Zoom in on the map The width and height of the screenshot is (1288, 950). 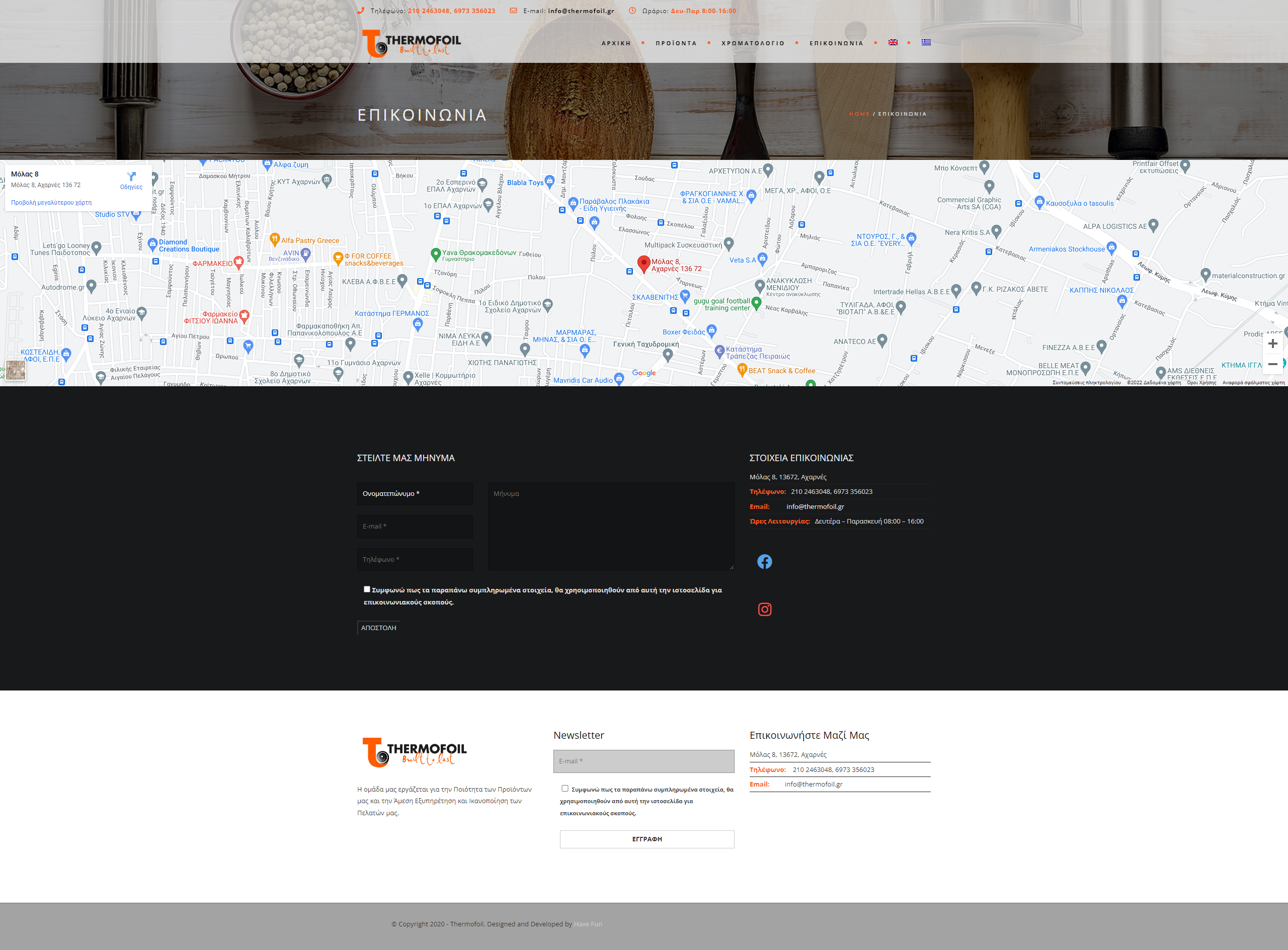tap(1272, 343)
